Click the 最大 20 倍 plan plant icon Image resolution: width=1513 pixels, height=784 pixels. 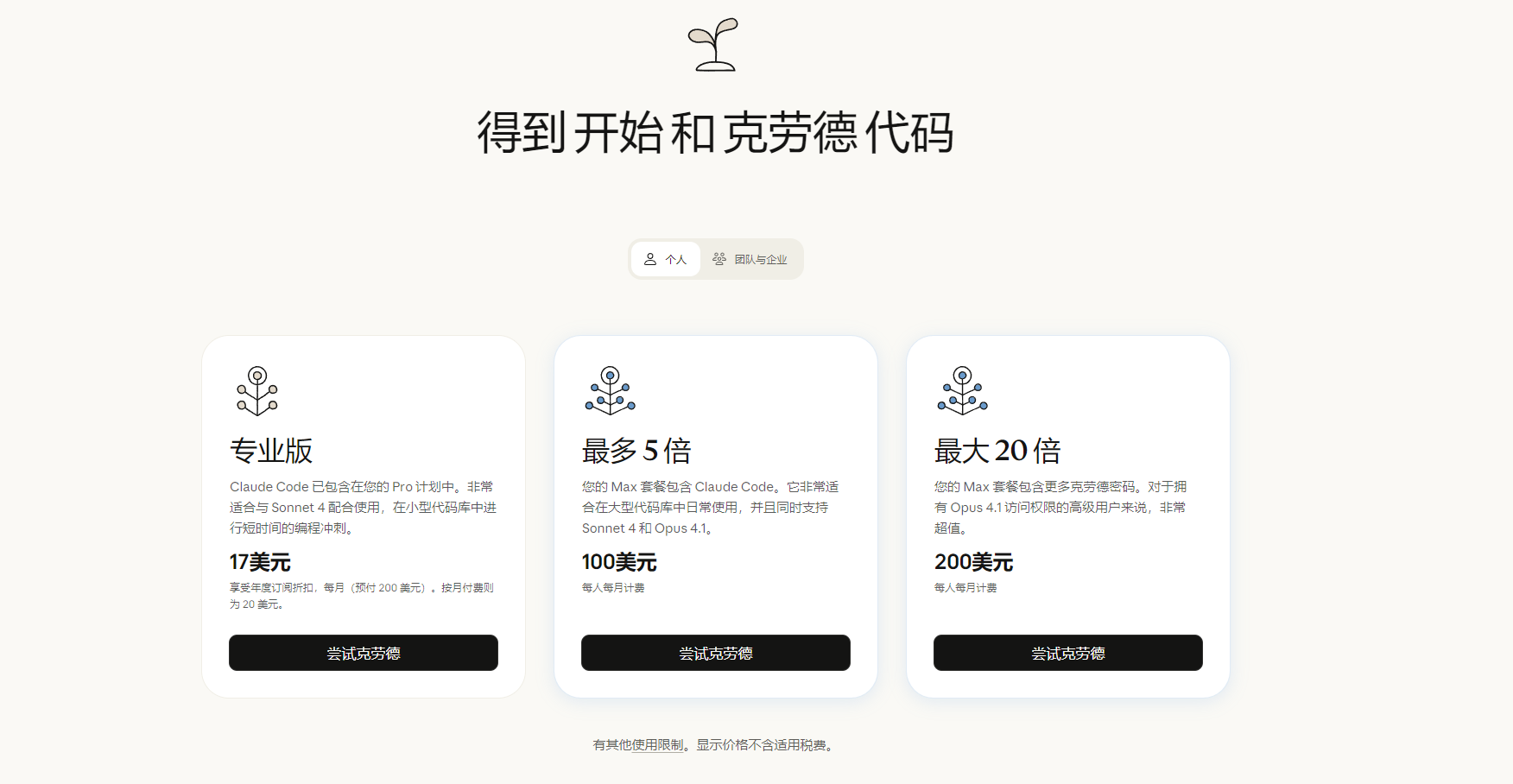tap(963, 391)
